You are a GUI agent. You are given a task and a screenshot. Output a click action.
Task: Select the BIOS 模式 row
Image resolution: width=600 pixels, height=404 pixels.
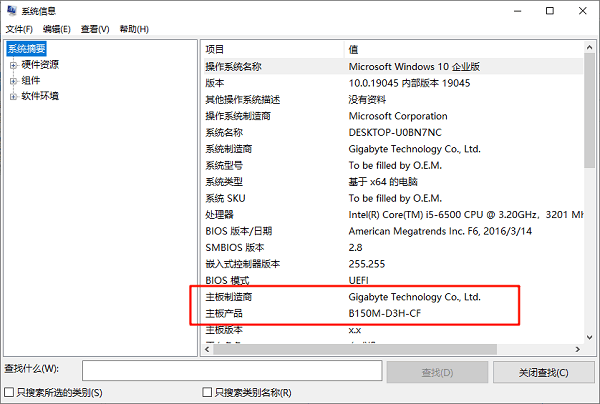coord(392,280)
